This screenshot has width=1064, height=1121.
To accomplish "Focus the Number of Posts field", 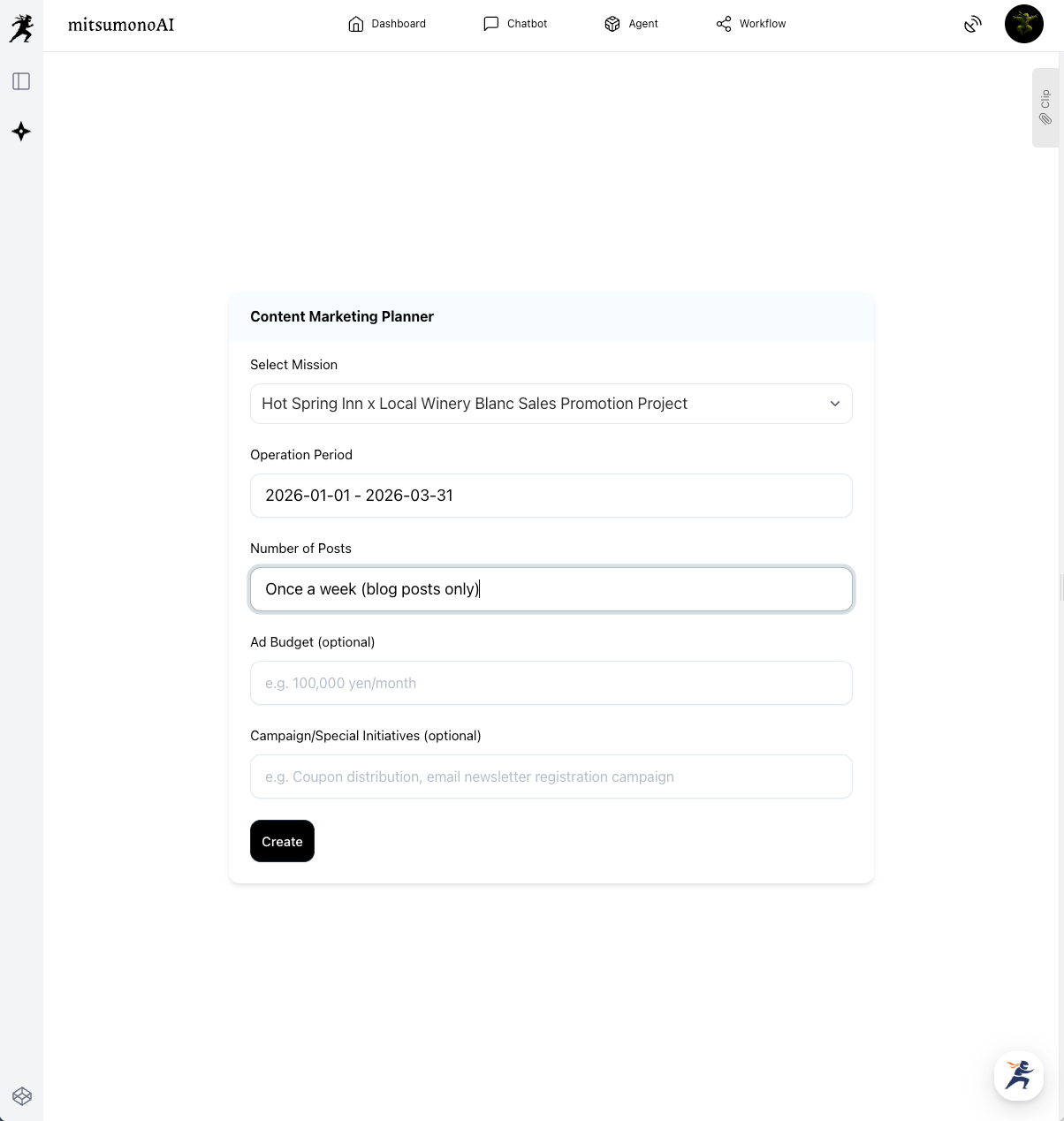I will click(x=551, y=589).
